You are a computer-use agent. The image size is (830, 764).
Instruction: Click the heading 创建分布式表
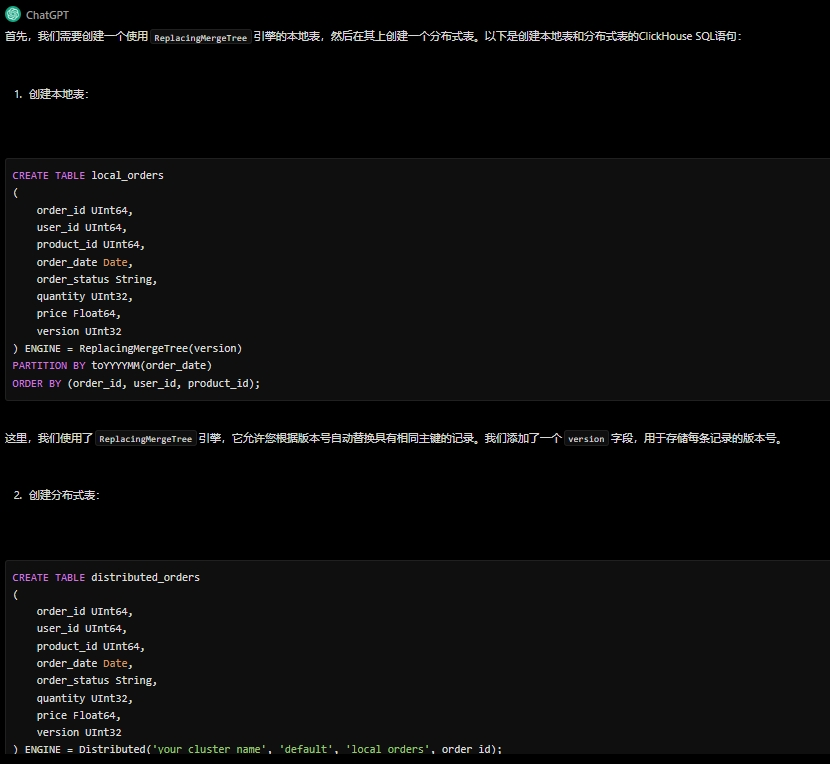[x=64, y=495]
